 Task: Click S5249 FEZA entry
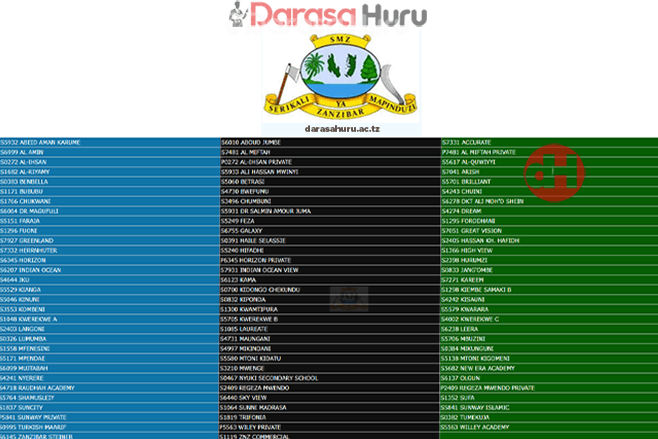point(238,221)
